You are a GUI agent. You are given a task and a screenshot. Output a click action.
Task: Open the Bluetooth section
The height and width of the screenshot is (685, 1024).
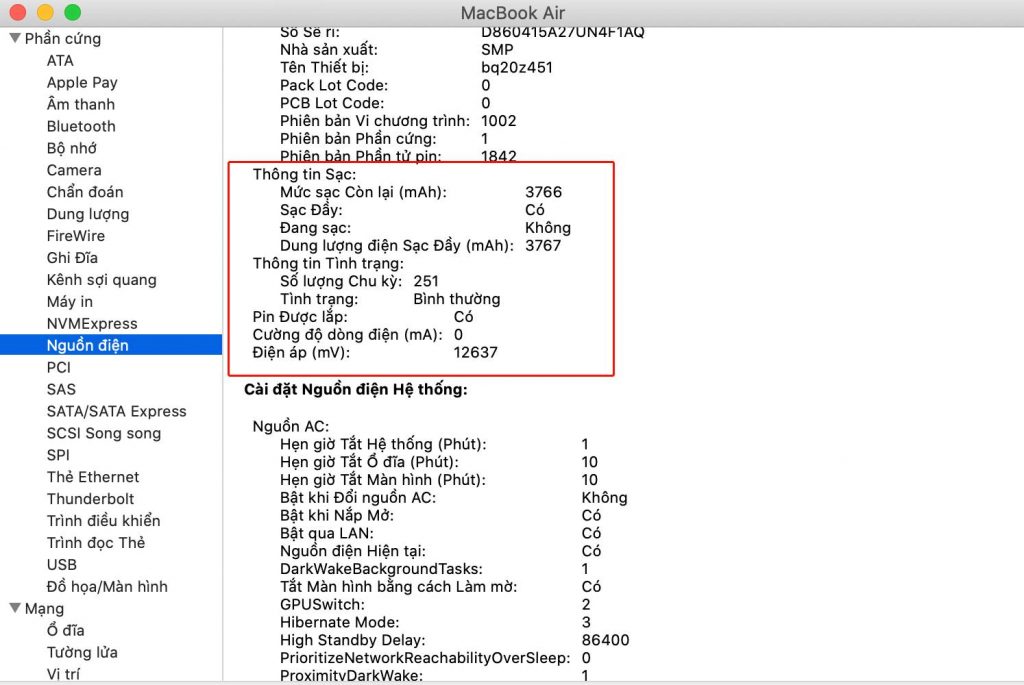pos(81,126)
